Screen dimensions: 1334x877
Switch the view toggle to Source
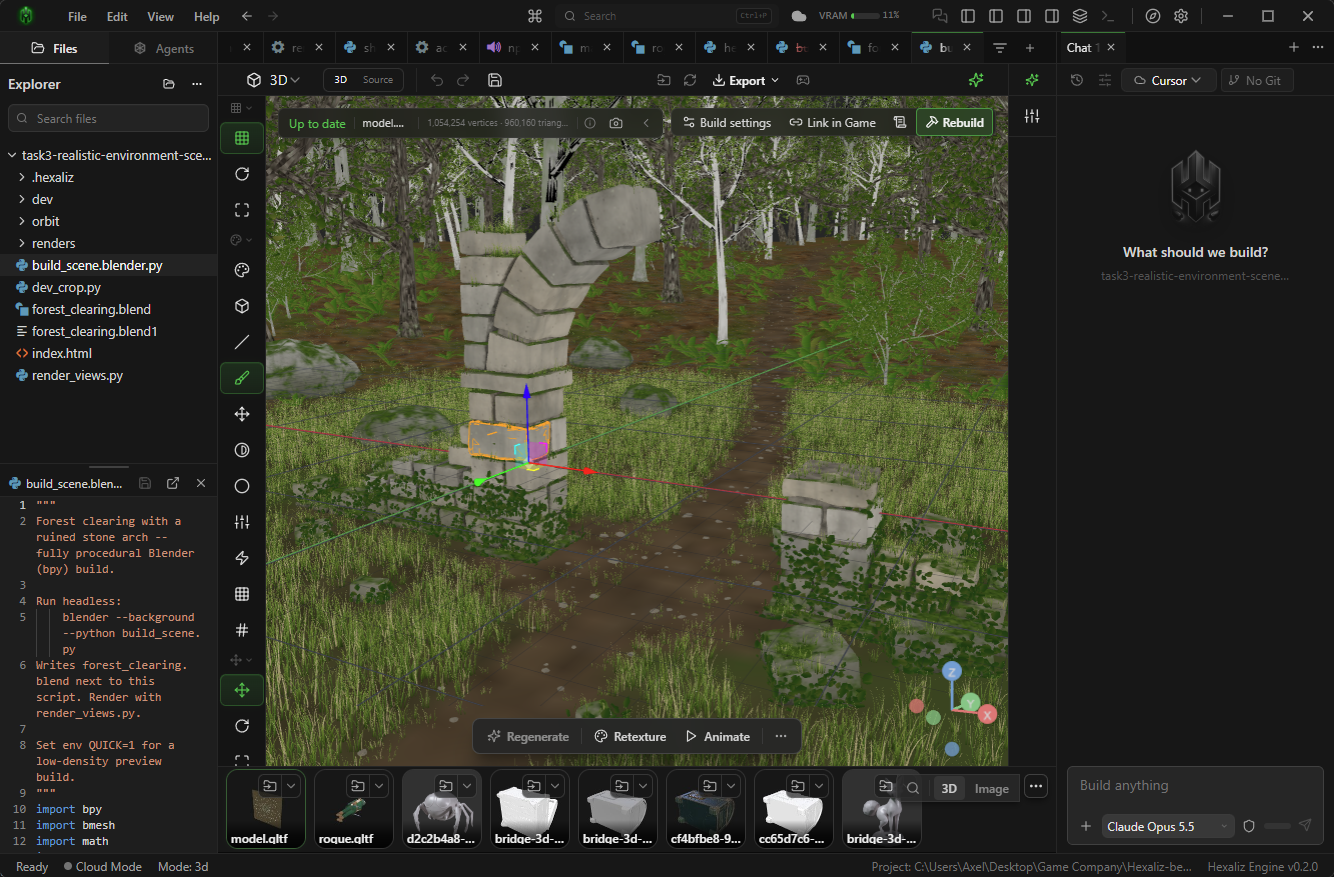tap(378, 80)
